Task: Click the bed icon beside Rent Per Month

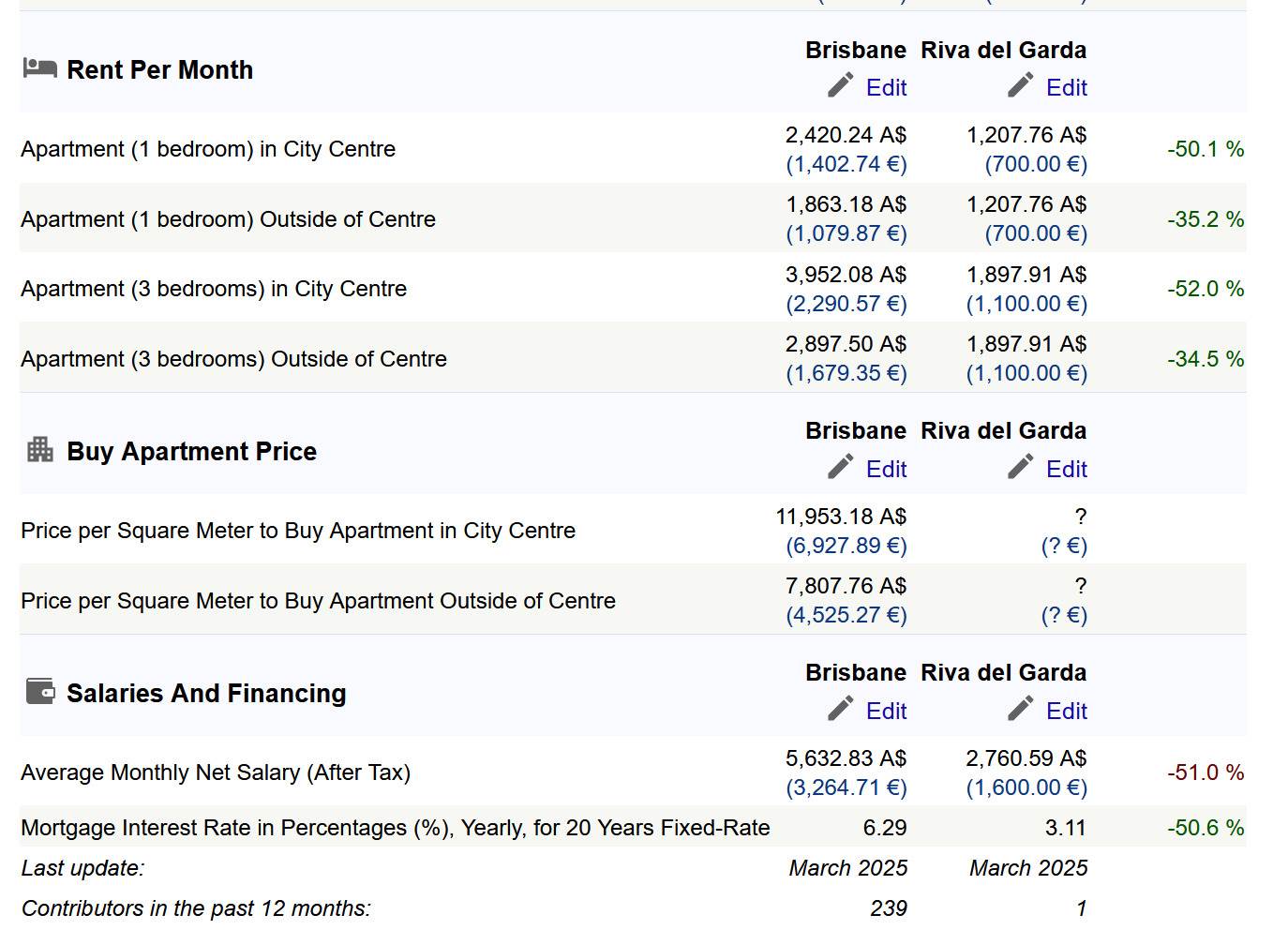Action: point(39,67)
